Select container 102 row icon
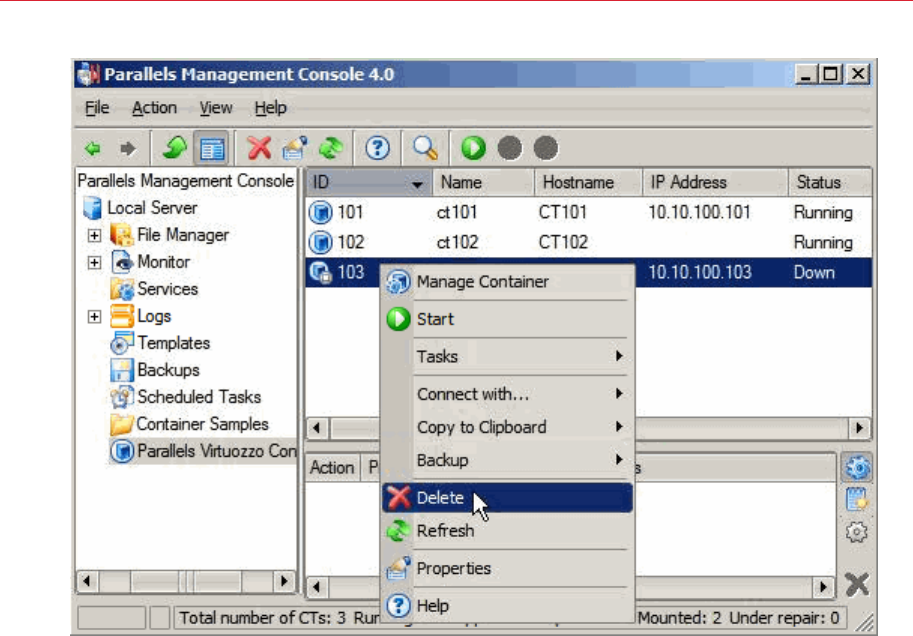This screenshot has height=636, width=913. click(320, 242)
